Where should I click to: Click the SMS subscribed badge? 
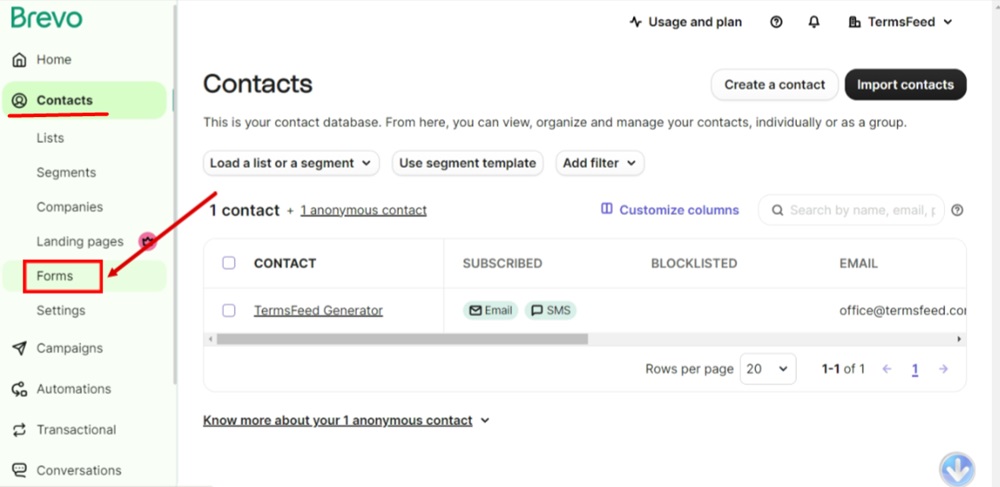point(551,310)
